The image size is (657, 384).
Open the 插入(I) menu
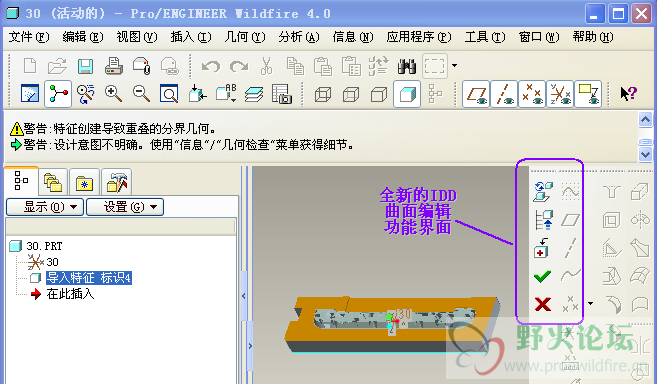coord(191,37)
